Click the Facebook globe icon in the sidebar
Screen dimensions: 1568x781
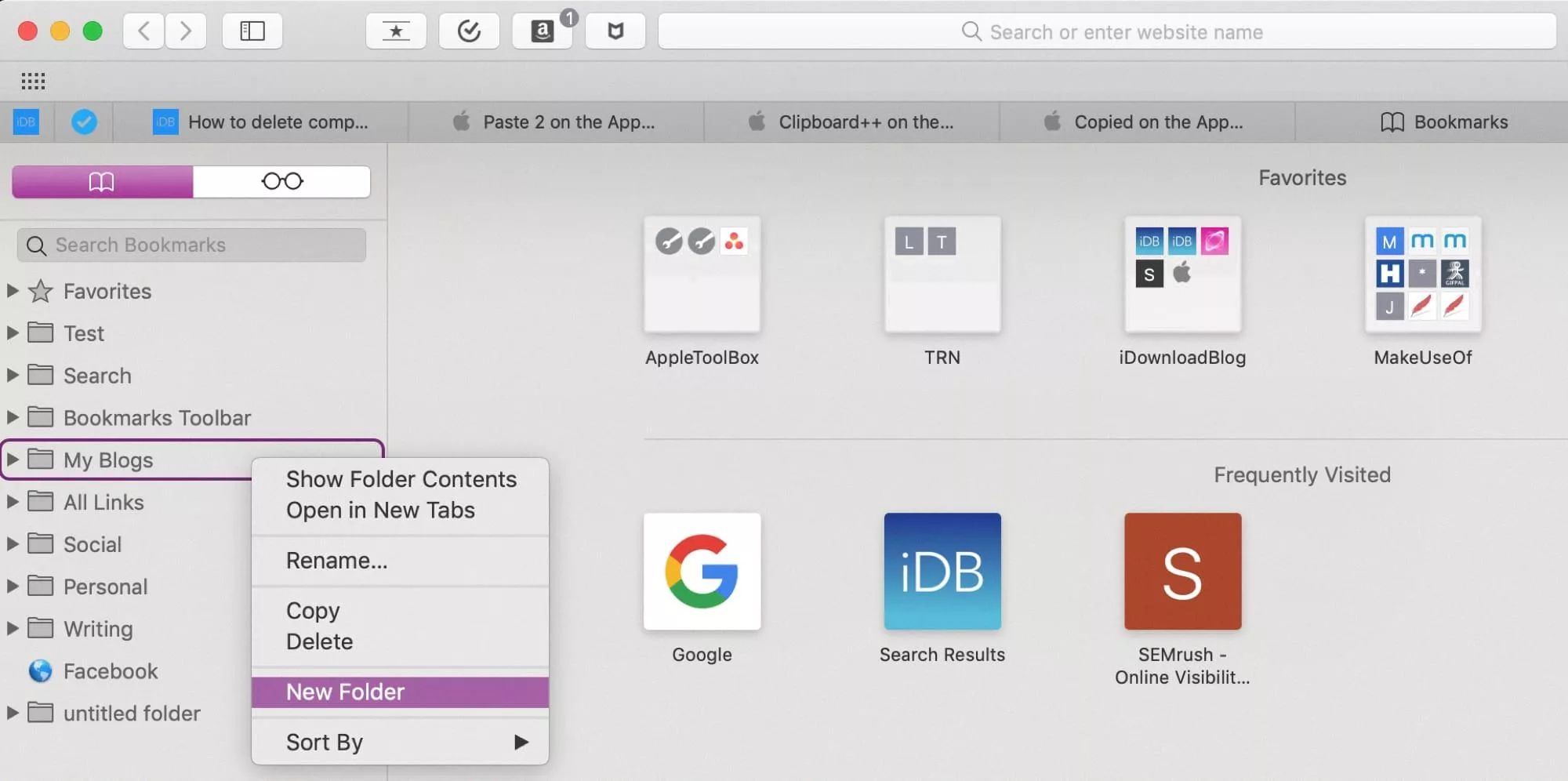click(38, 671)
